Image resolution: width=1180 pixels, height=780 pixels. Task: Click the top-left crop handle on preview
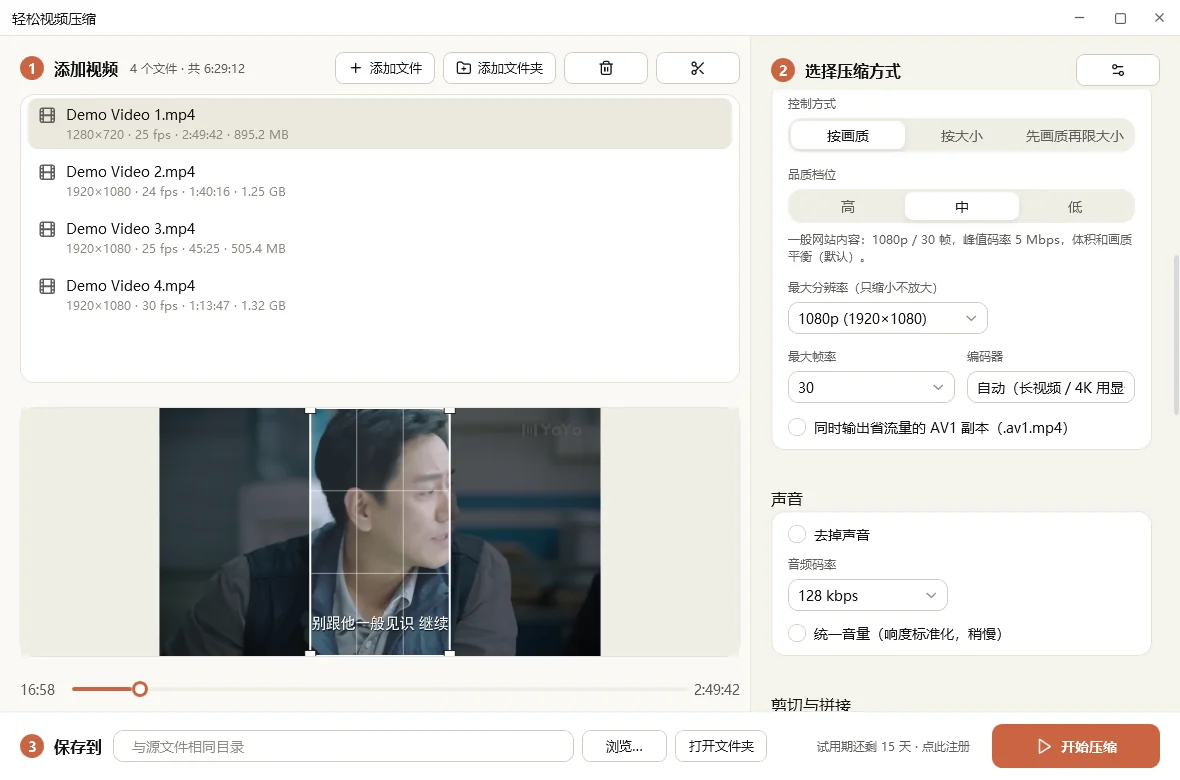(x=310, y=410)
